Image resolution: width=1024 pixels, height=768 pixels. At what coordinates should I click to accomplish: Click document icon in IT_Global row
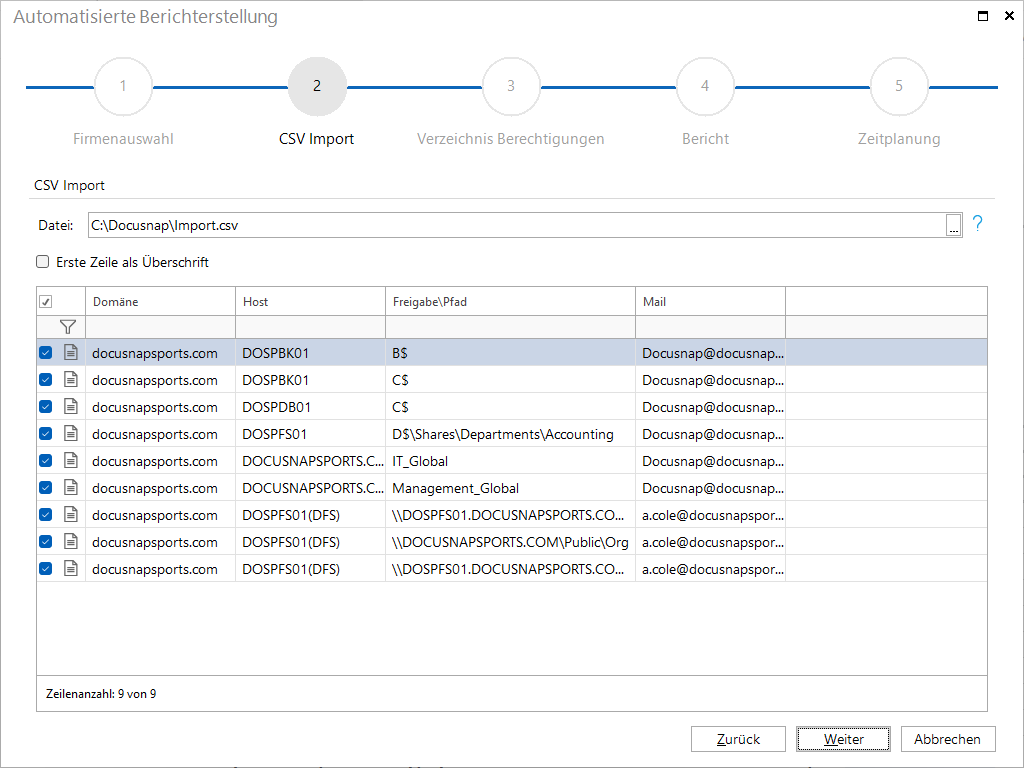click(x=71, y=460)
